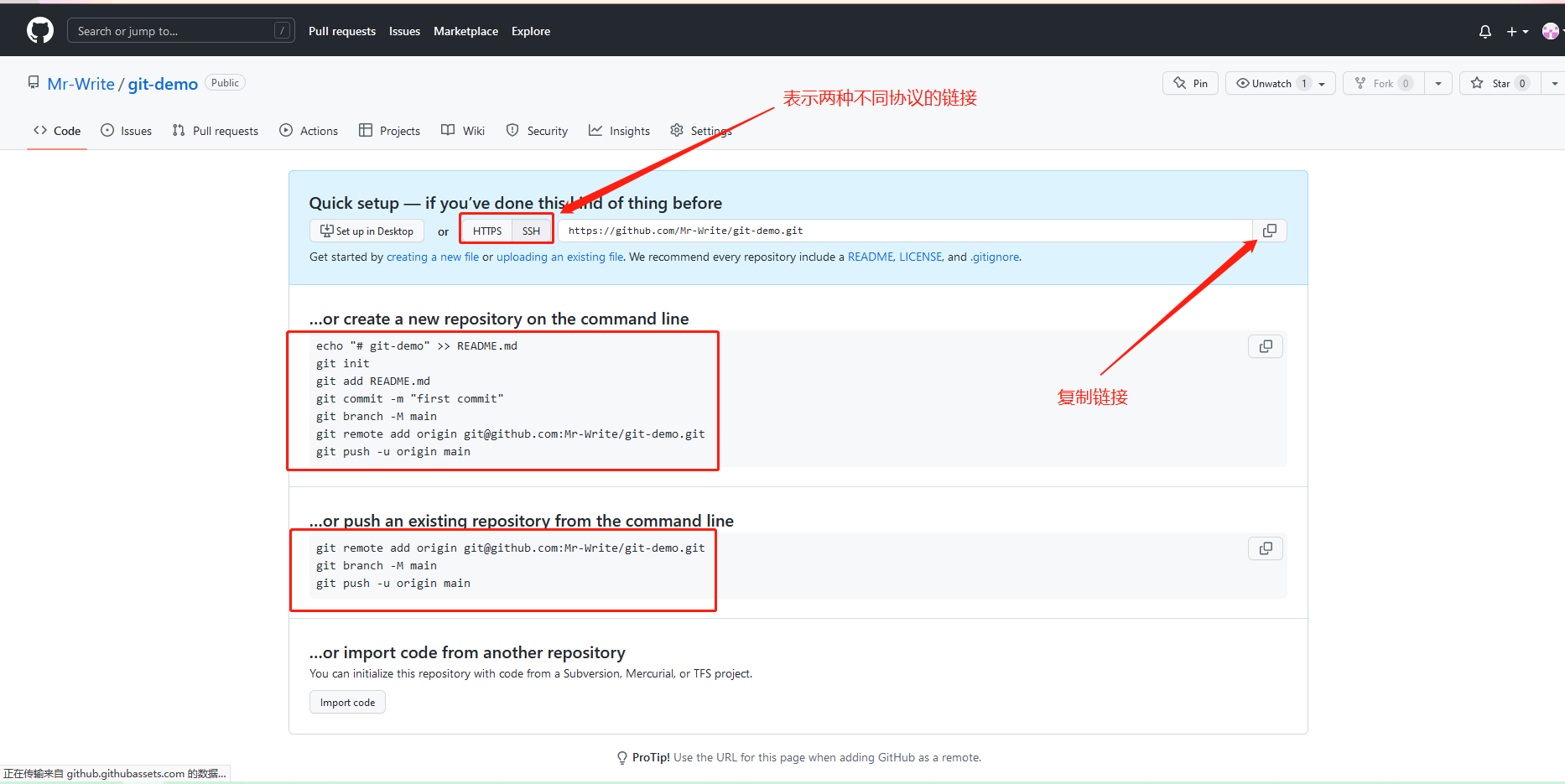Expand the Star lists dropdown arrow

tap(1554, 83)
